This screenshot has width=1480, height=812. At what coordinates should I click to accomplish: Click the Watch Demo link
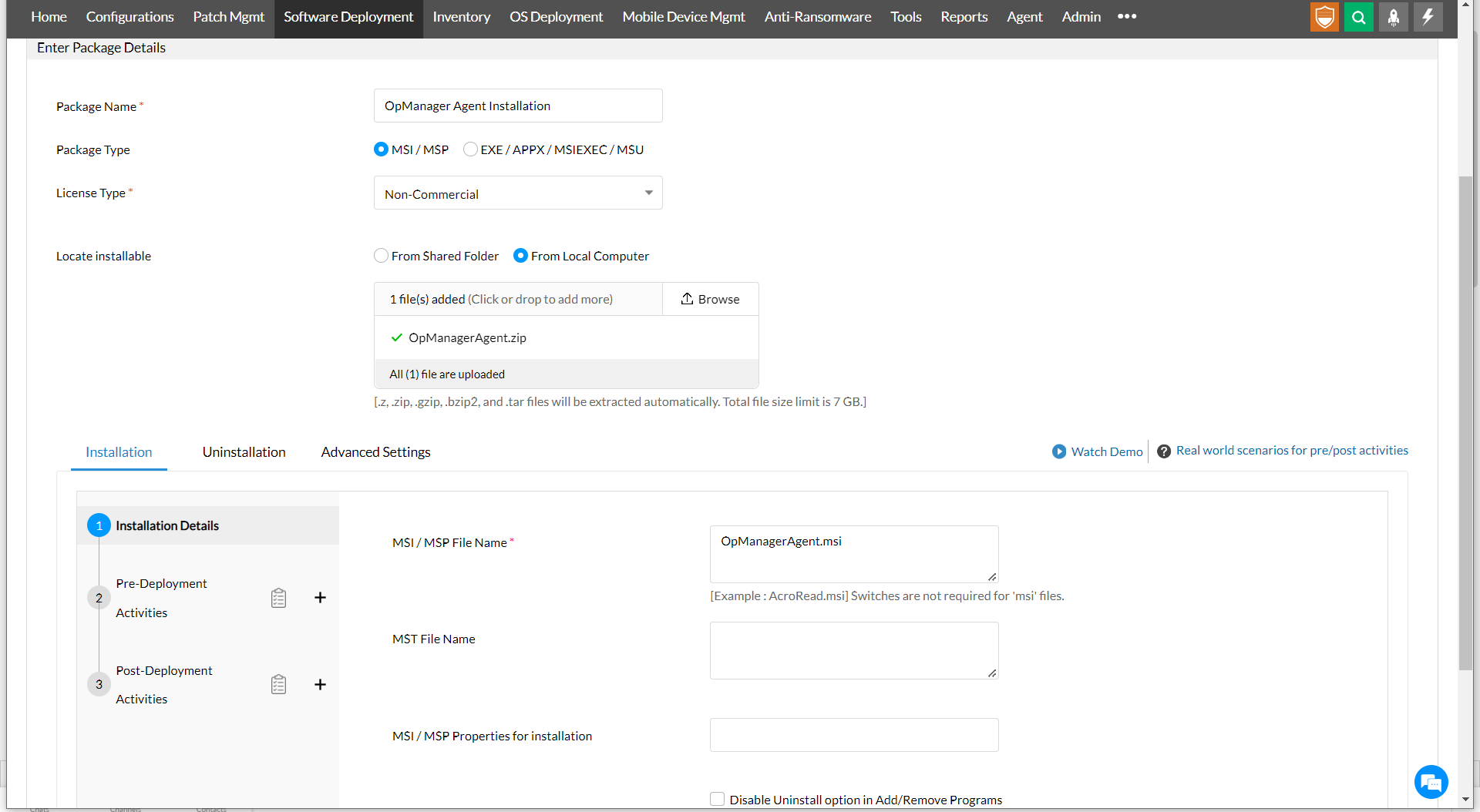pos(1107,452)
